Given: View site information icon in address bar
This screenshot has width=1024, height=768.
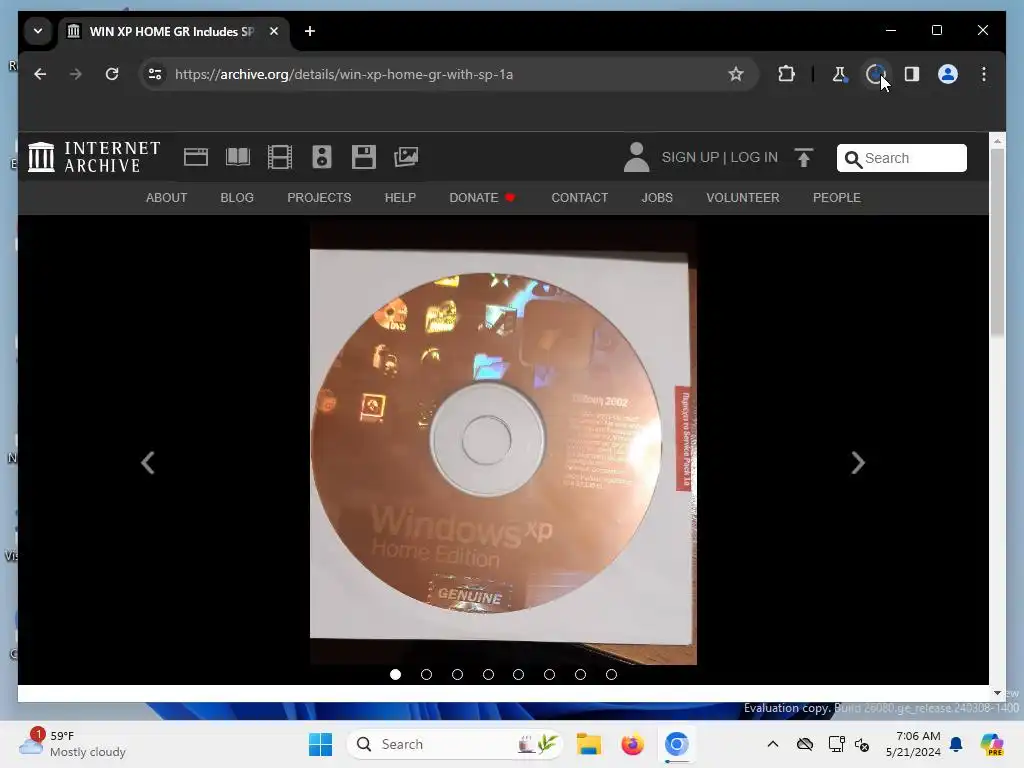Looking at the screenshot, I should click(x=155, y=74).
